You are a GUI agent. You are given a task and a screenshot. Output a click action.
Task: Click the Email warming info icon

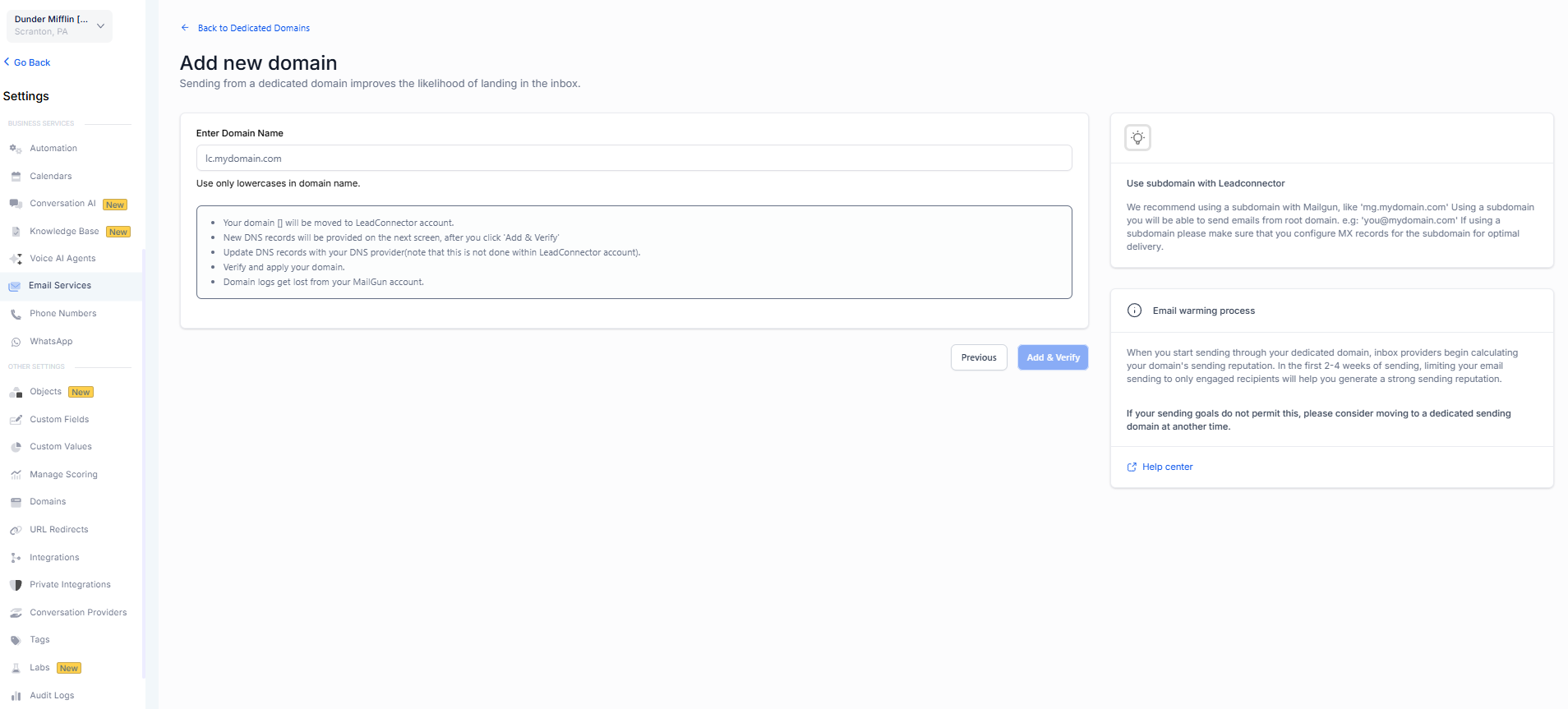[1134, 311]
